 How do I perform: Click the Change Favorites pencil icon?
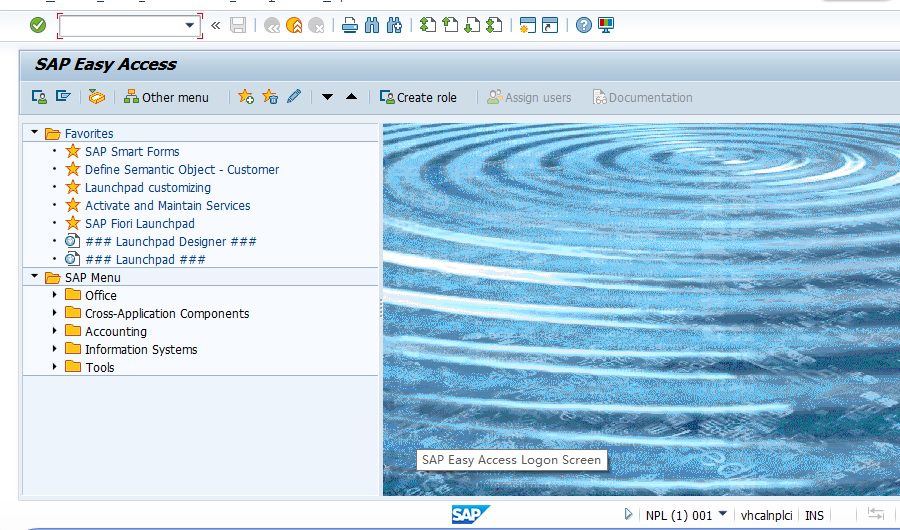(x=294, y=96)
